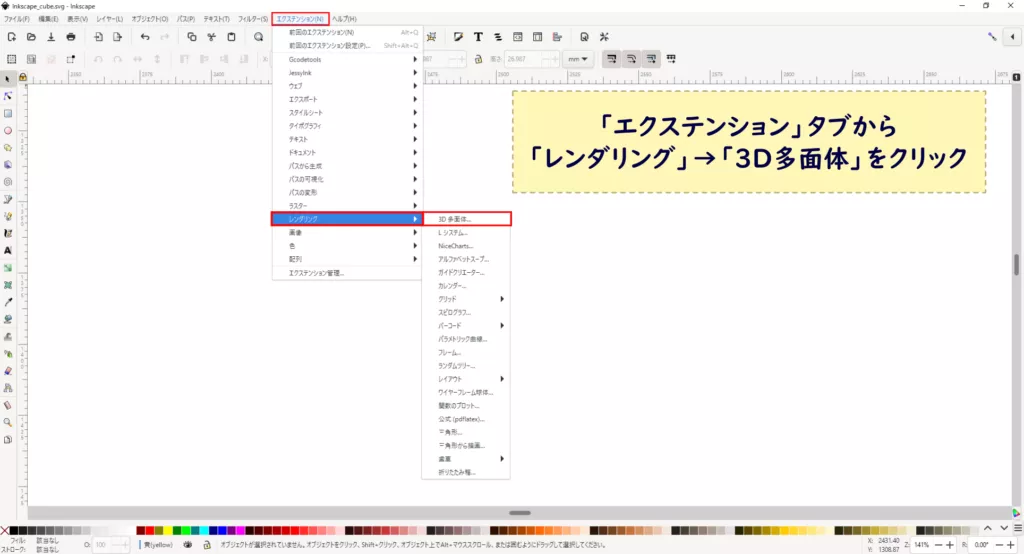Toggle the first stroke-scaling affect button

(x=611, y=59)
